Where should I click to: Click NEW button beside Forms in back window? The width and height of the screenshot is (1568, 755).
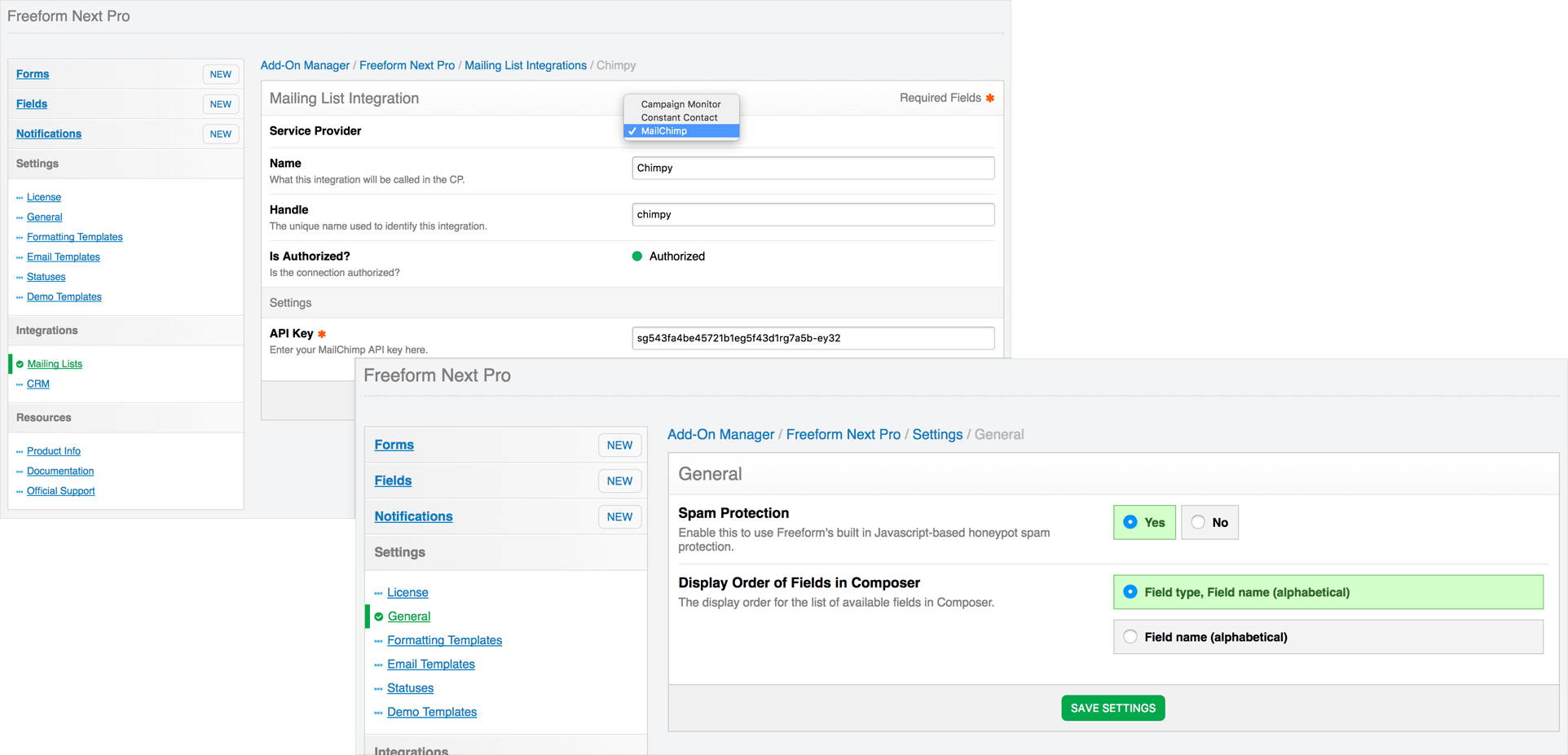[x=221, y=74]
